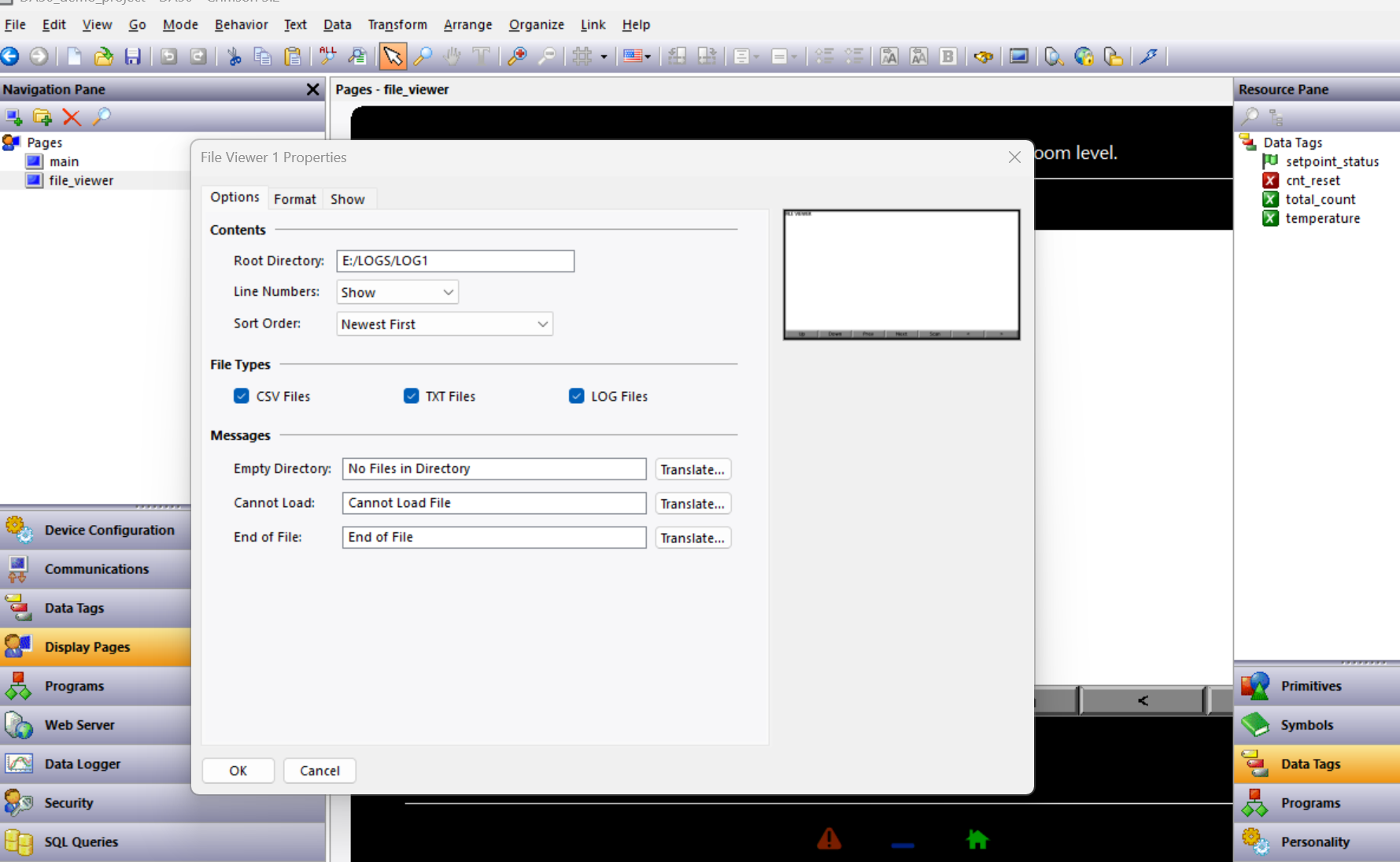
Task: Click red X delete icon in Navigation Pane
Action: pos(72,117)
